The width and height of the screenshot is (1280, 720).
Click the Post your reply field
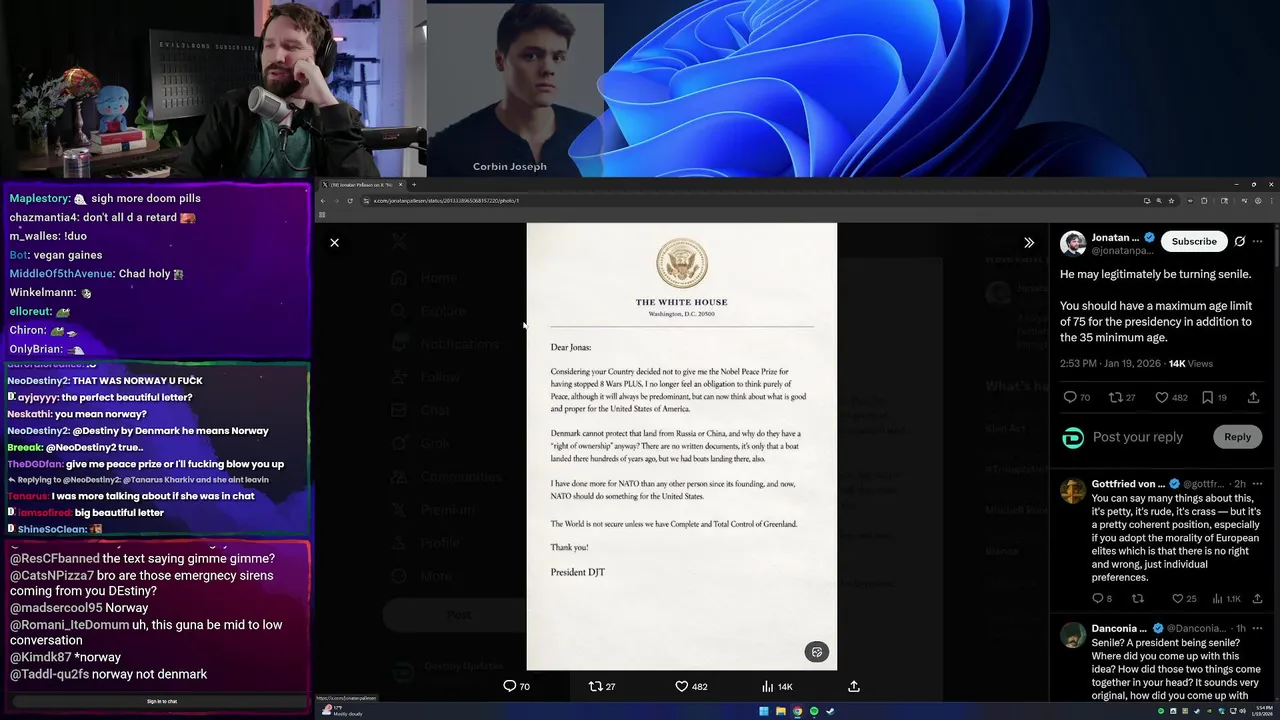pyautogui.click(x=1138, y=437)
